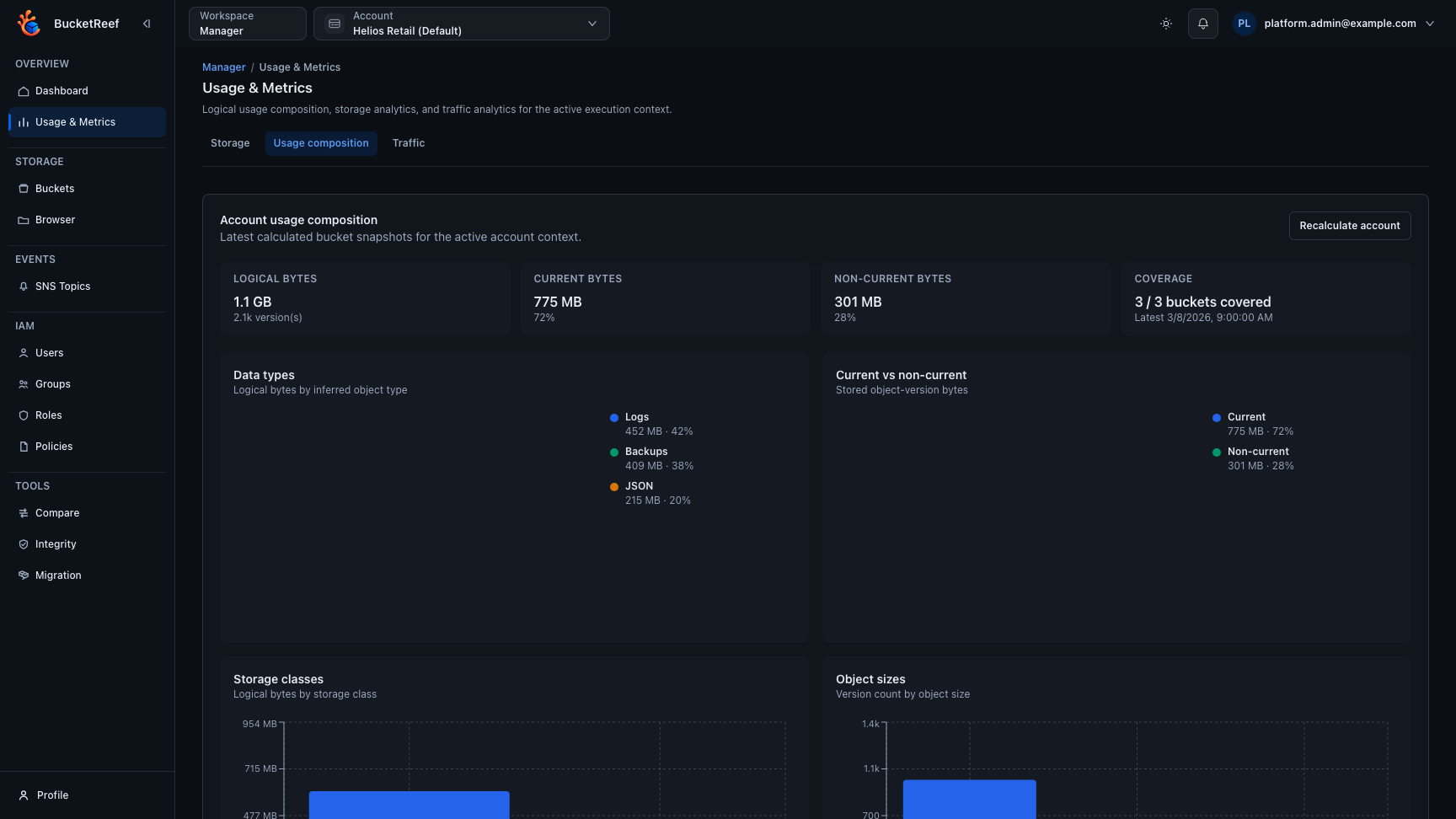Image resolution: width=1456 pixels, height=819 pixels.
Task: Click the Usage & Metrics chart icon
Action: pos(24,122)
